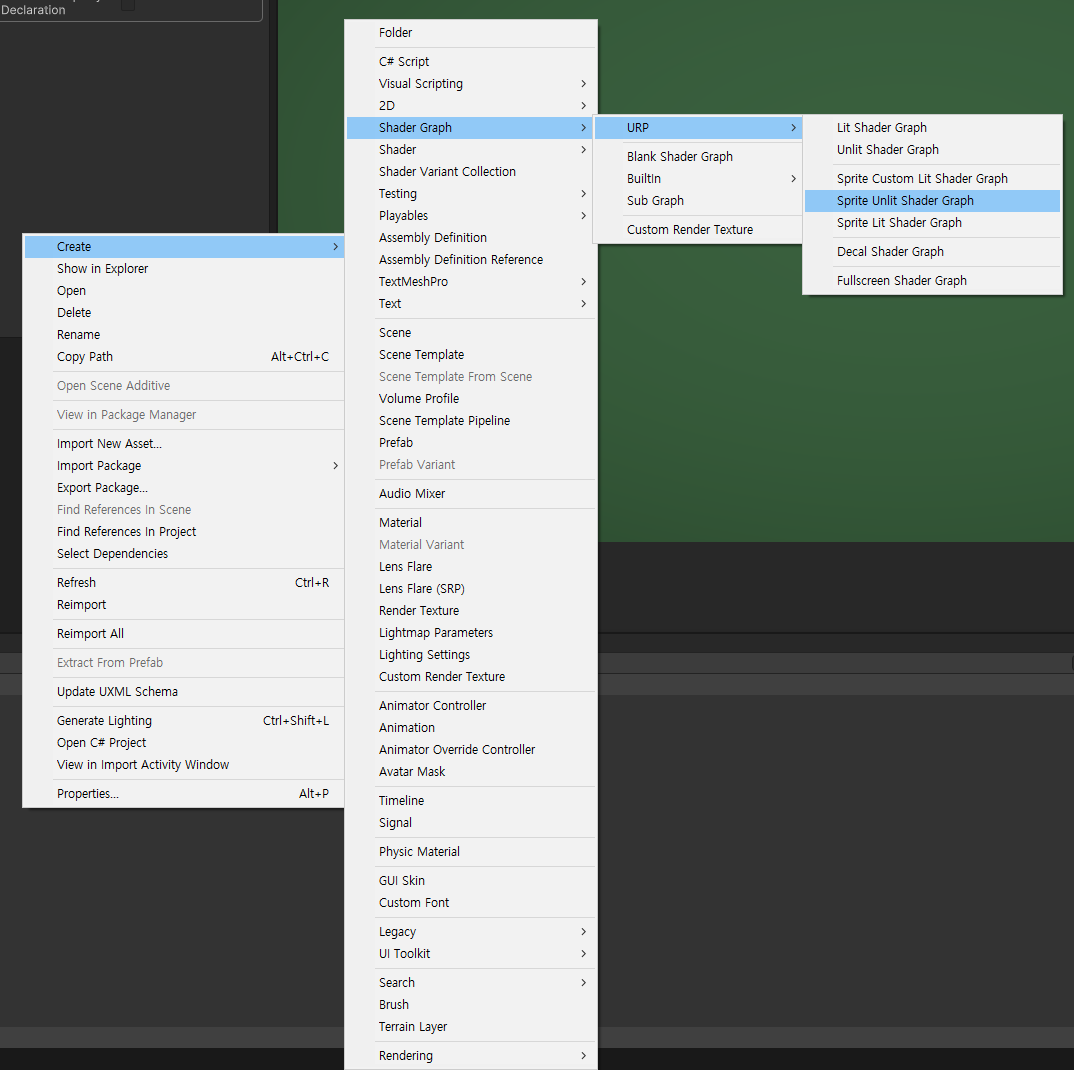Create an Audio Mixer
The width and height of the screenshot is (1074, 1070).
[x=471, y=494]
